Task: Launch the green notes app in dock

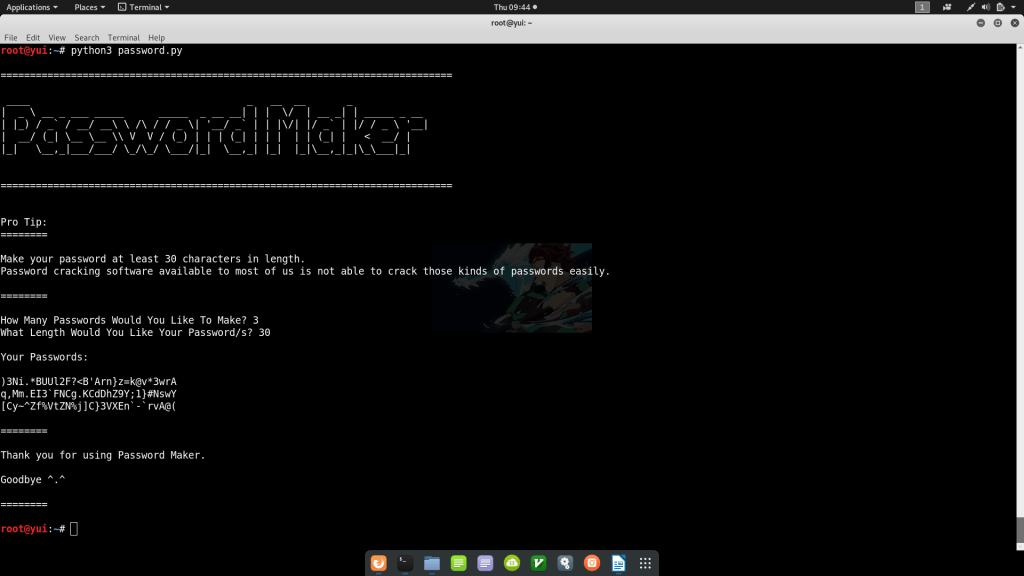Action: tap(459, 563)
